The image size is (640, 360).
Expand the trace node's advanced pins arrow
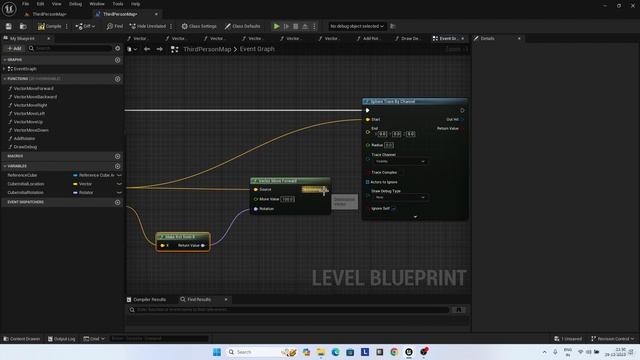click(415, 217)
